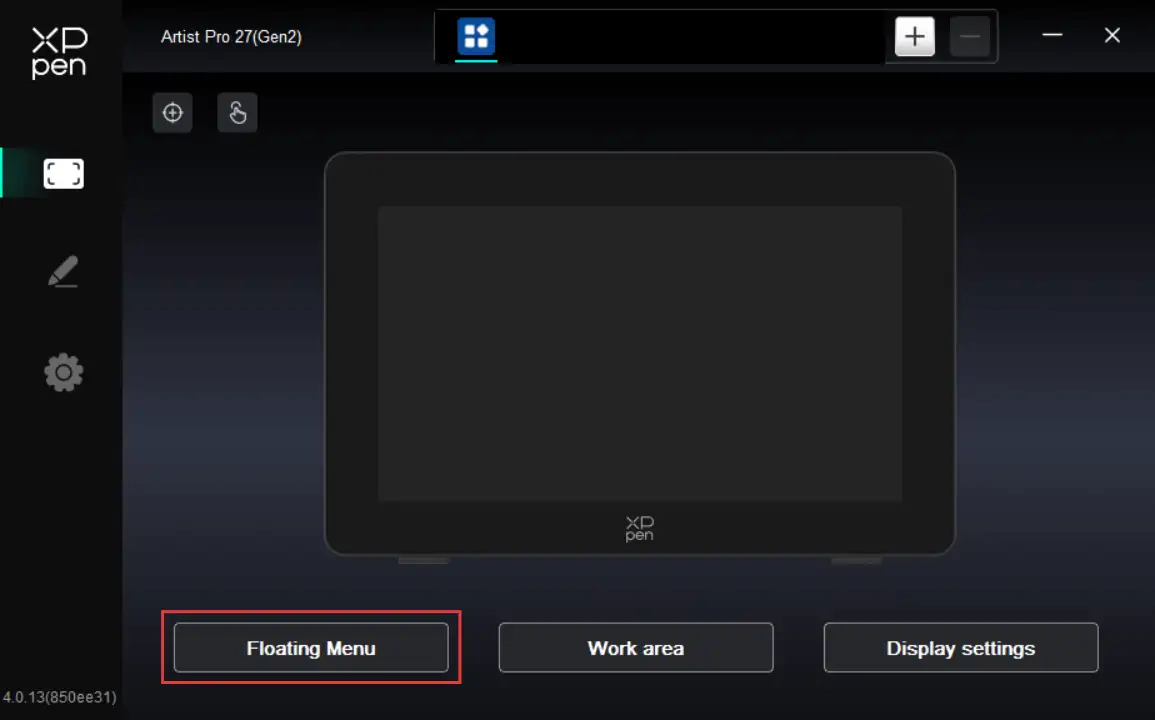Image resolution: width=1155 pixels, height=720 pixels.
Task: Open the Floating Menu settings
Action: pyautogui.click(x=311, y=648)
